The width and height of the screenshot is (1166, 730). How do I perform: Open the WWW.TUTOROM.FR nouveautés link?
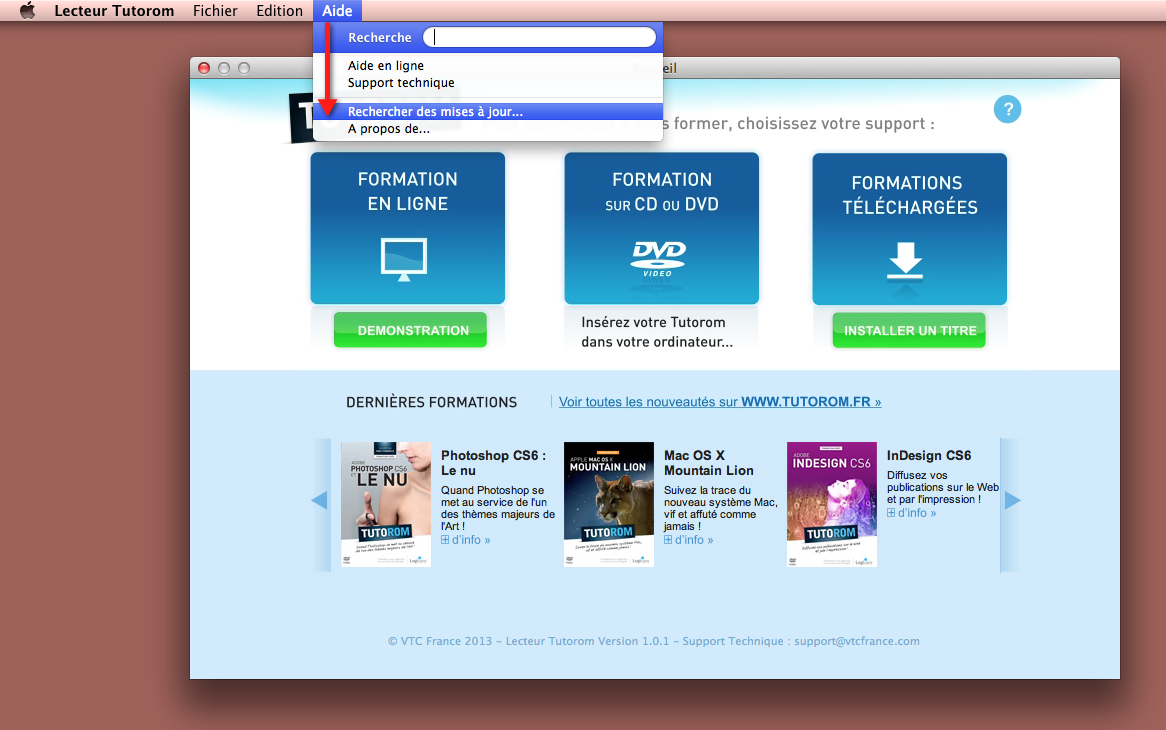point(720,401)
